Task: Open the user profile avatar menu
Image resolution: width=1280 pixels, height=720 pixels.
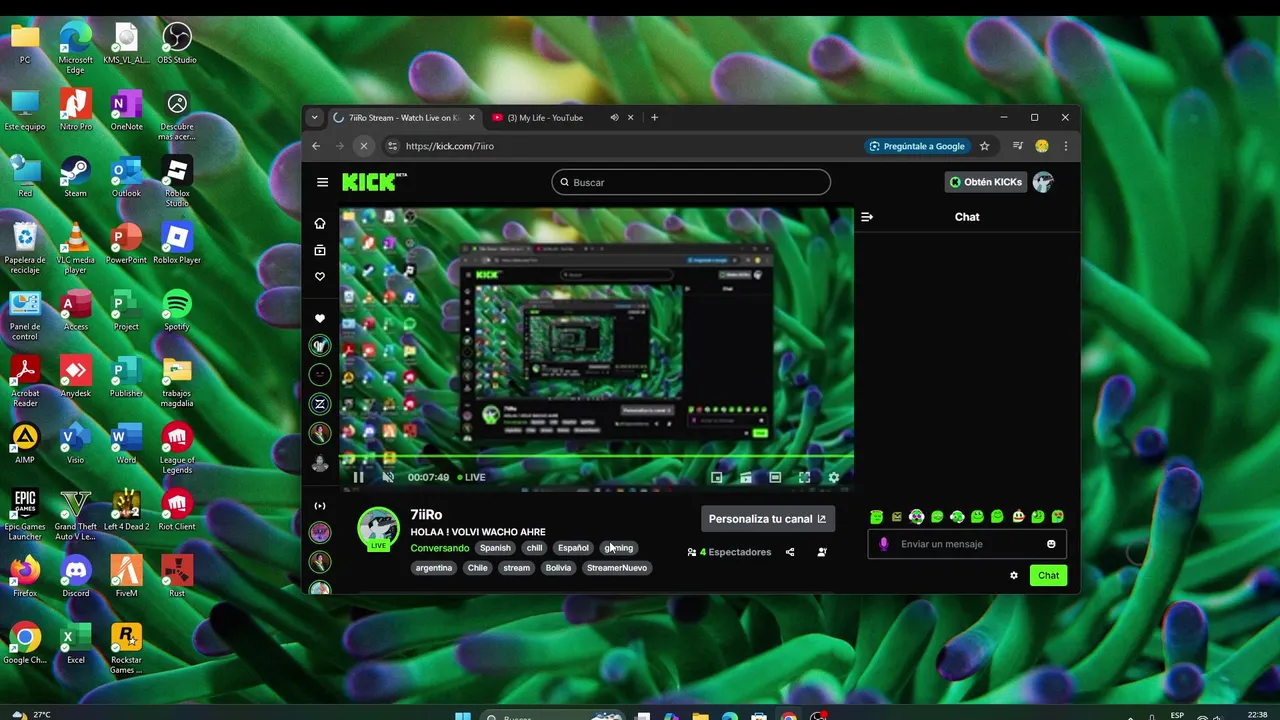Action: (x=1043, y=182)
